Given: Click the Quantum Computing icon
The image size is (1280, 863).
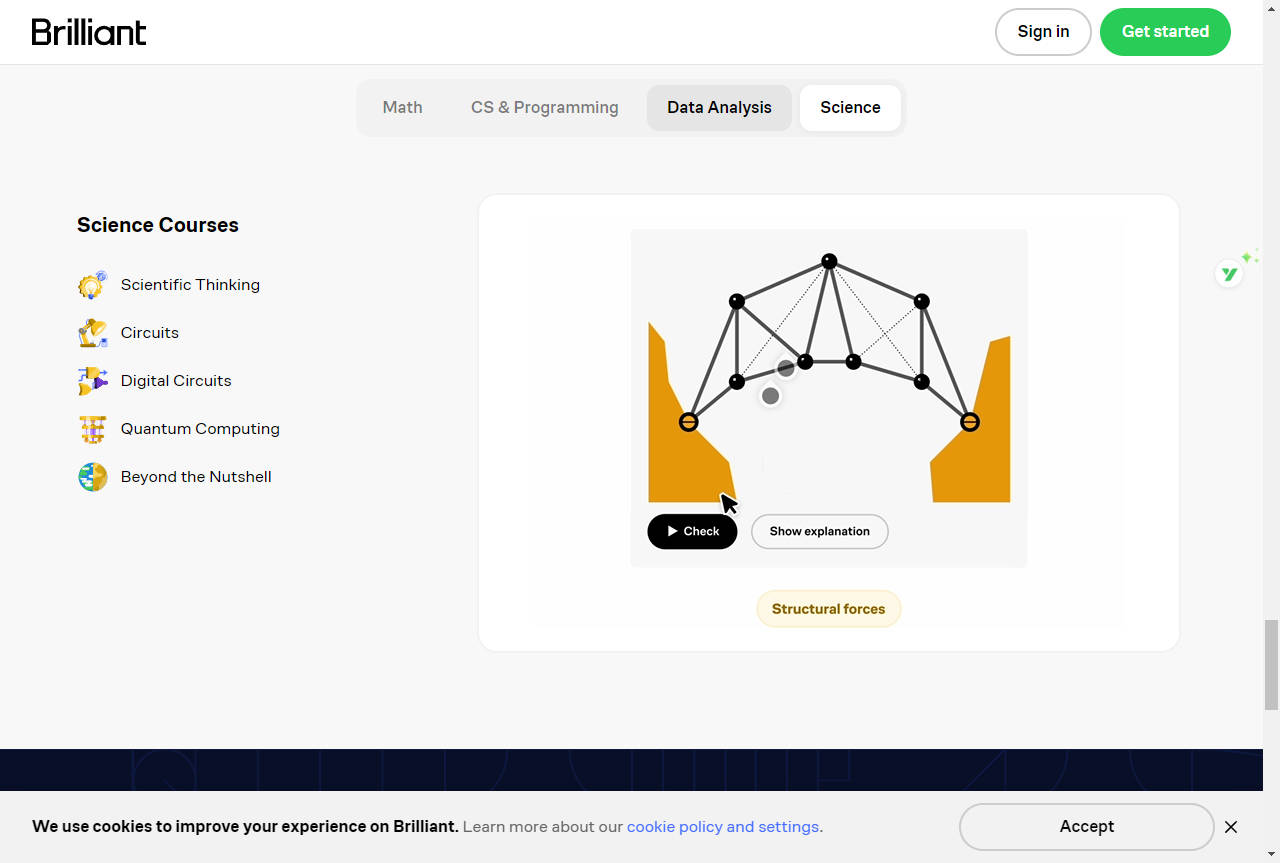Looking at the screenshot, I should click(x=93, y=429).
